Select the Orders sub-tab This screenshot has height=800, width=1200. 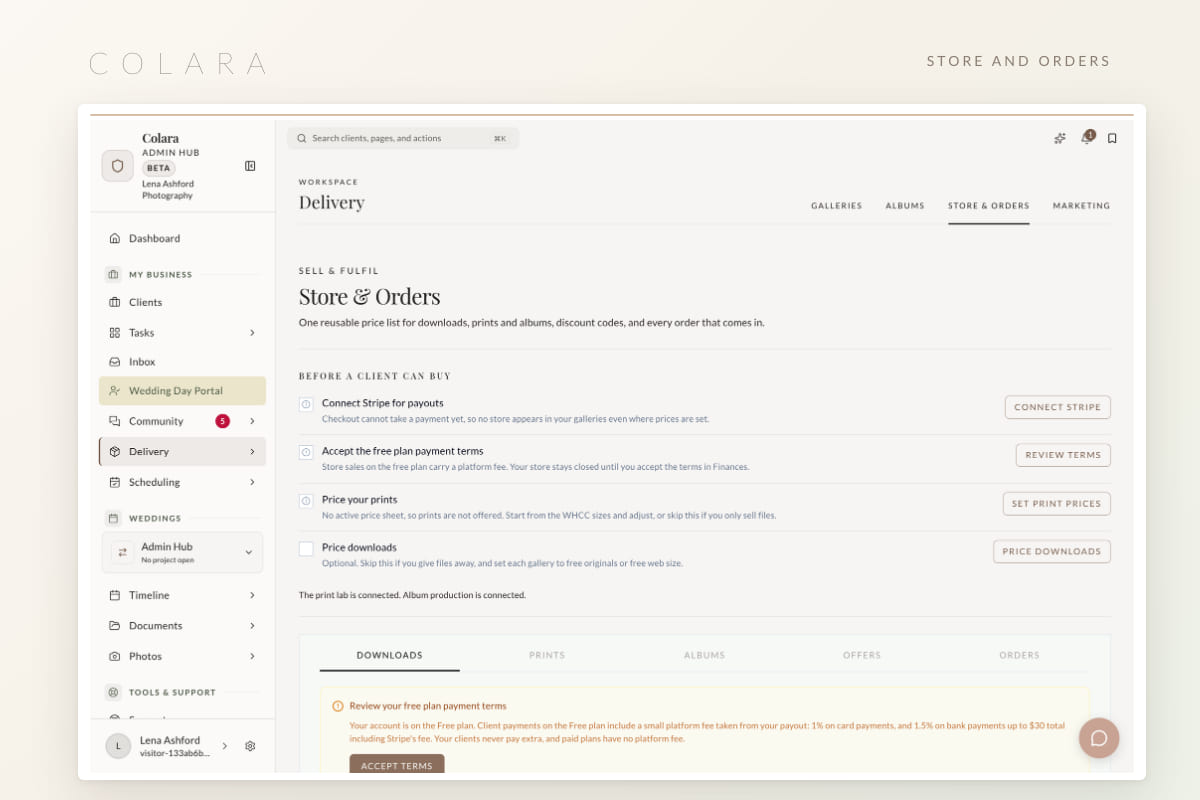pyautogui.click(x=1019, y=655)
